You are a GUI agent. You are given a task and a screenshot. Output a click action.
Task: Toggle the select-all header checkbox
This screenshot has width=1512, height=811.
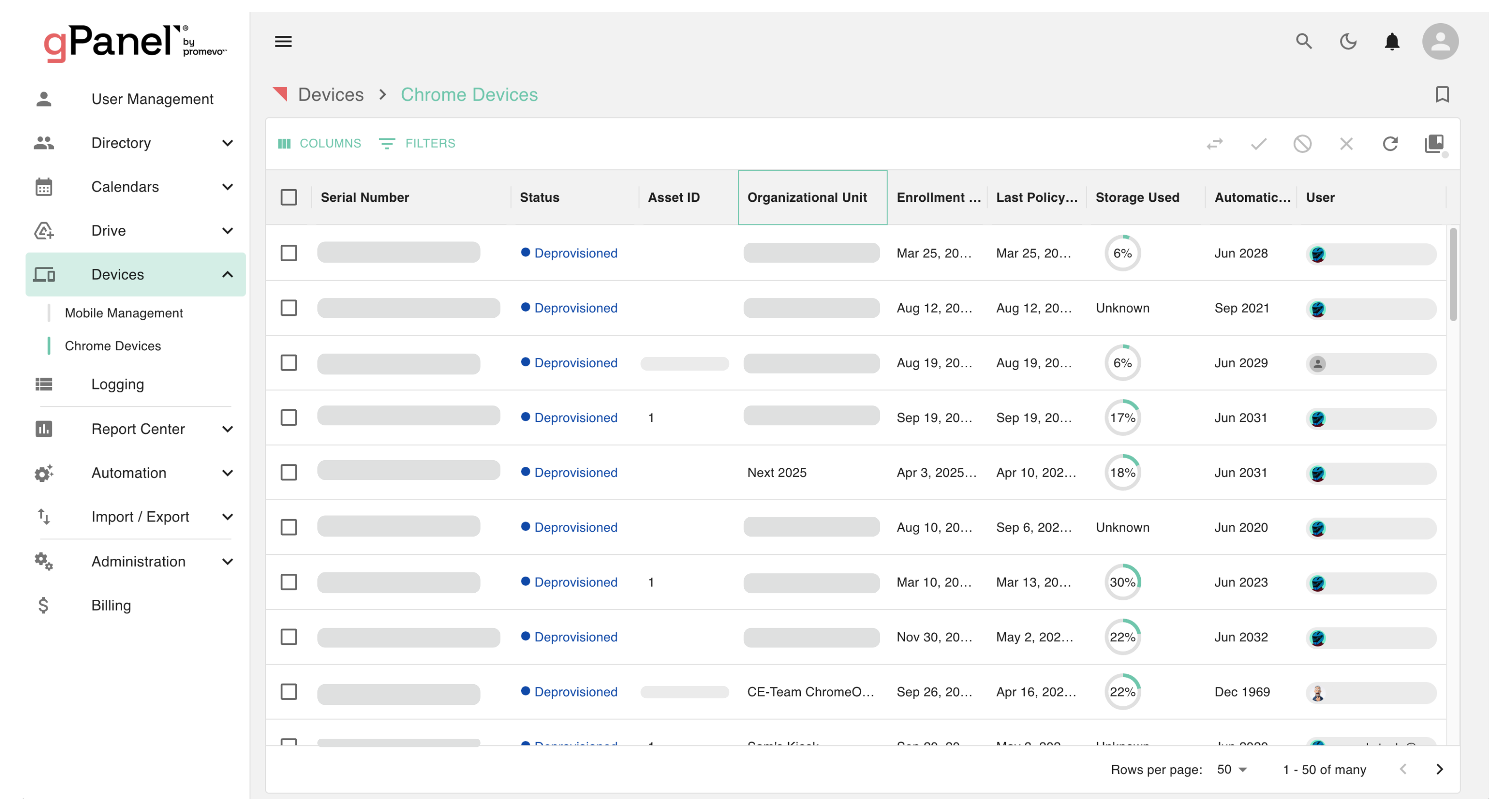click(289, 198)
